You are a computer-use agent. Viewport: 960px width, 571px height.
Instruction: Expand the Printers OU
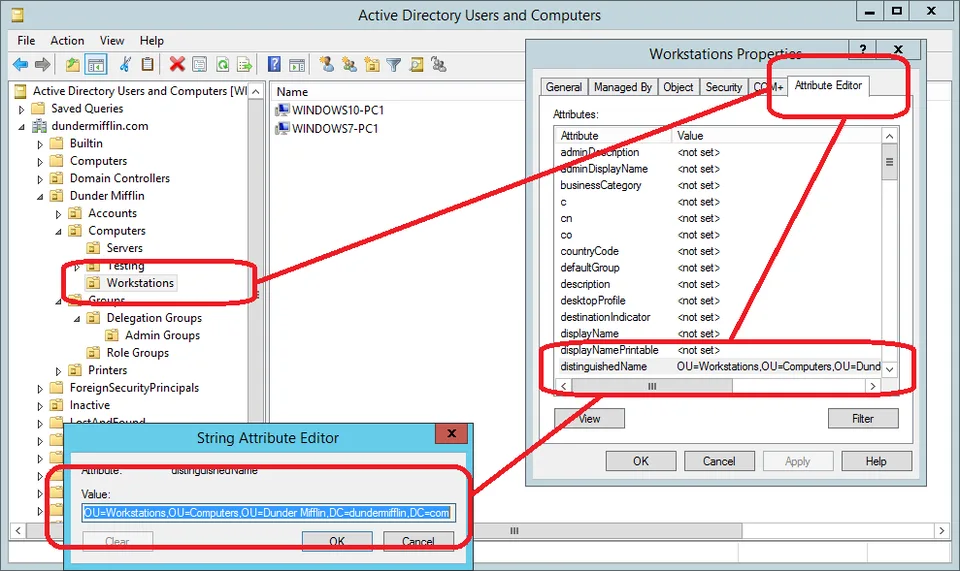(x=58, y=371)
